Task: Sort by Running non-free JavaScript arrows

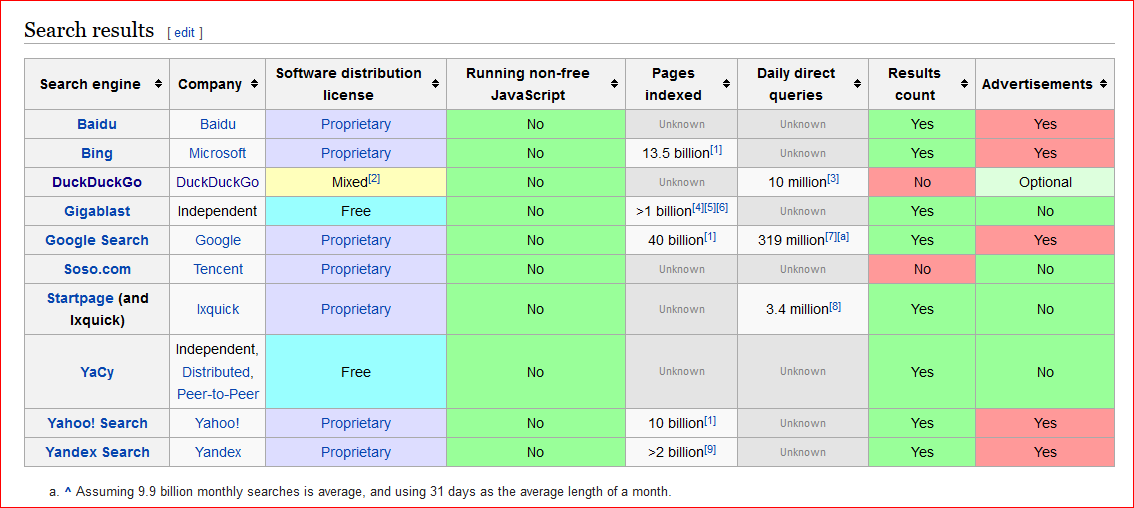Action: point(614,84)
